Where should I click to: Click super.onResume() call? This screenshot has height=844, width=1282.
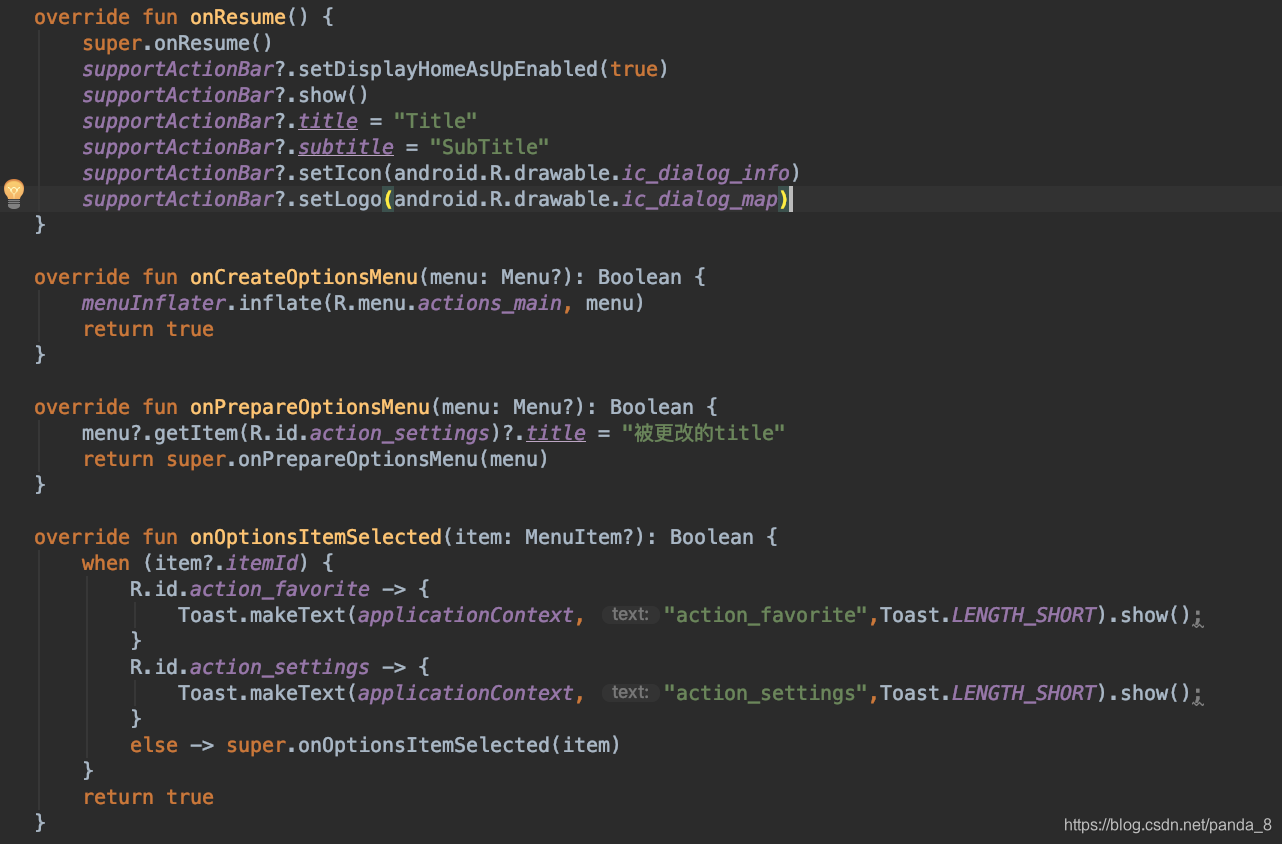point(178,43)
